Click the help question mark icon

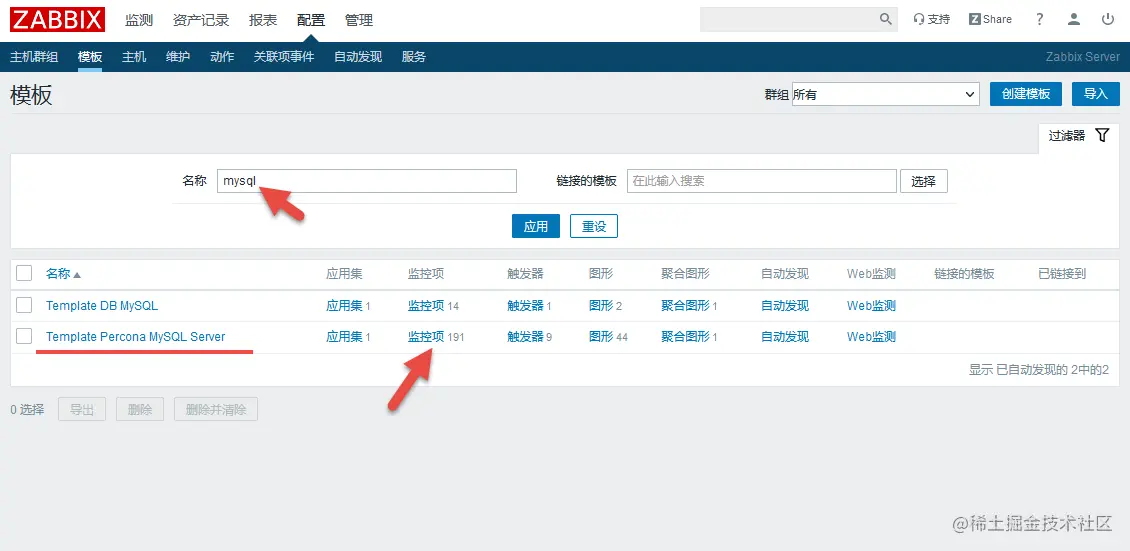[x=1039, y=19]
